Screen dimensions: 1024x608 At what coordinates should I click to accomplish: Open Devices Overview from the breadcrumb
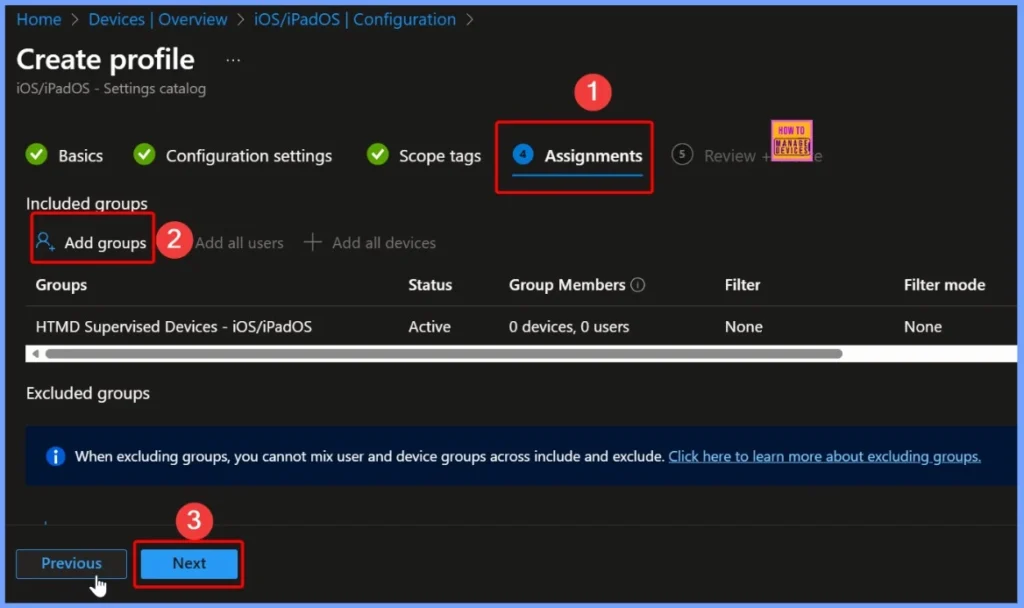pyautogui.click(x=158, y=18)
